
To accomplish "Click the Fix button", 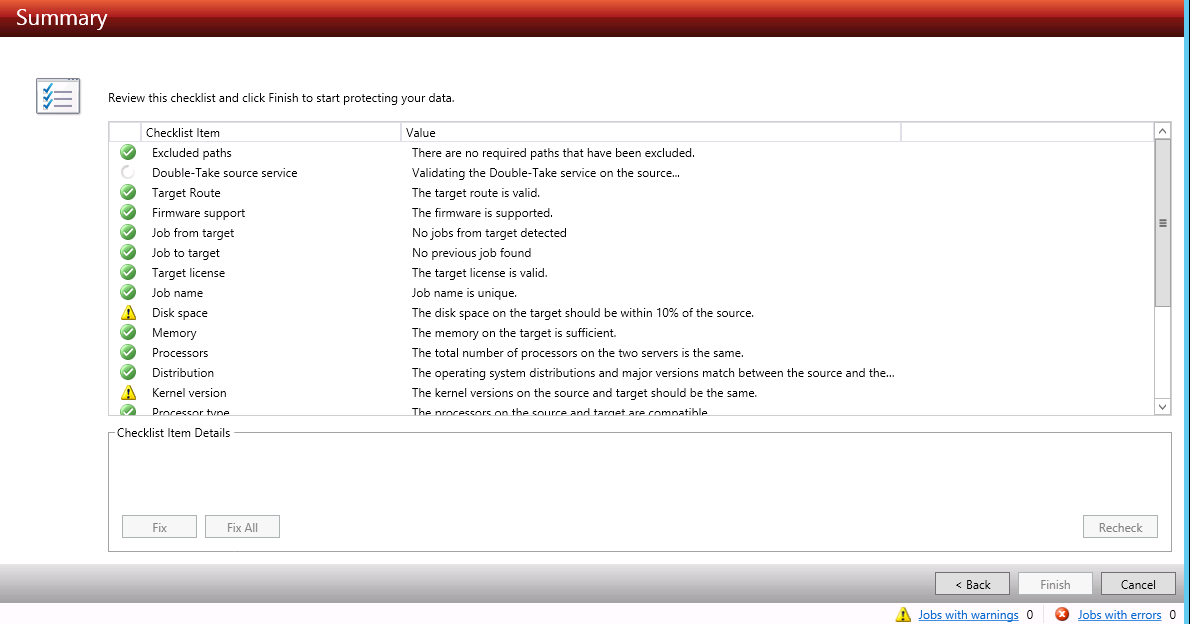I will [159, 527].
